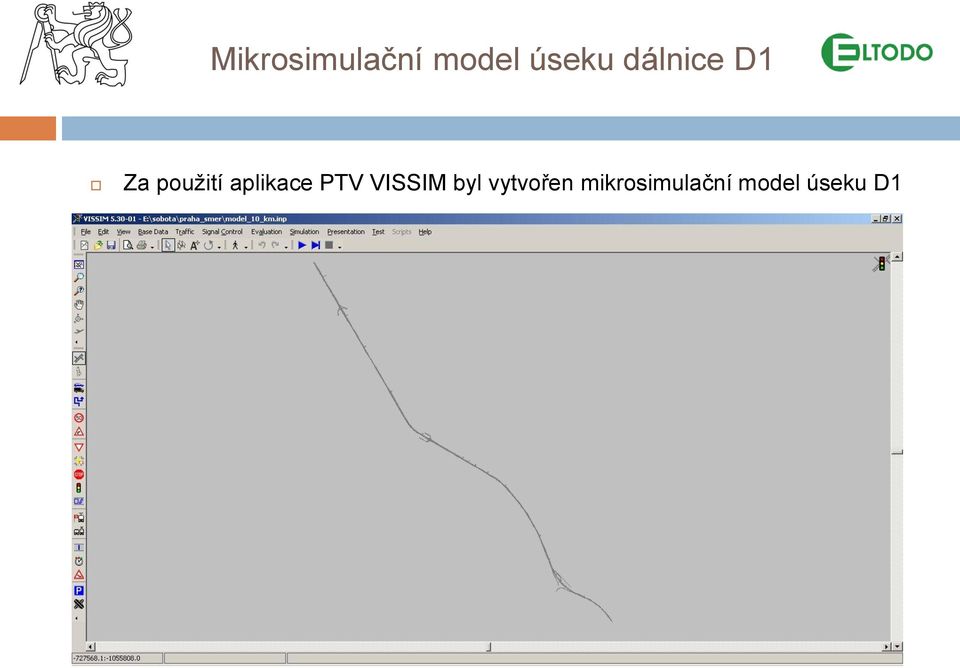
Task: Select the stop sign tool
Action: click(x=79, y=475)
